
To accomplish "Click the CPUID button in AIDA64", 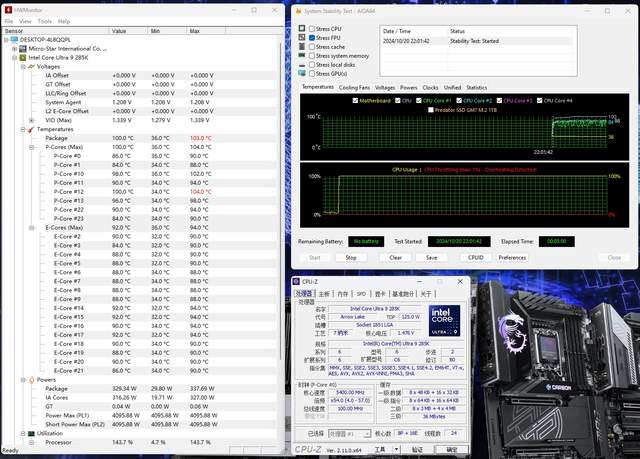I will (x=476, y=258).
